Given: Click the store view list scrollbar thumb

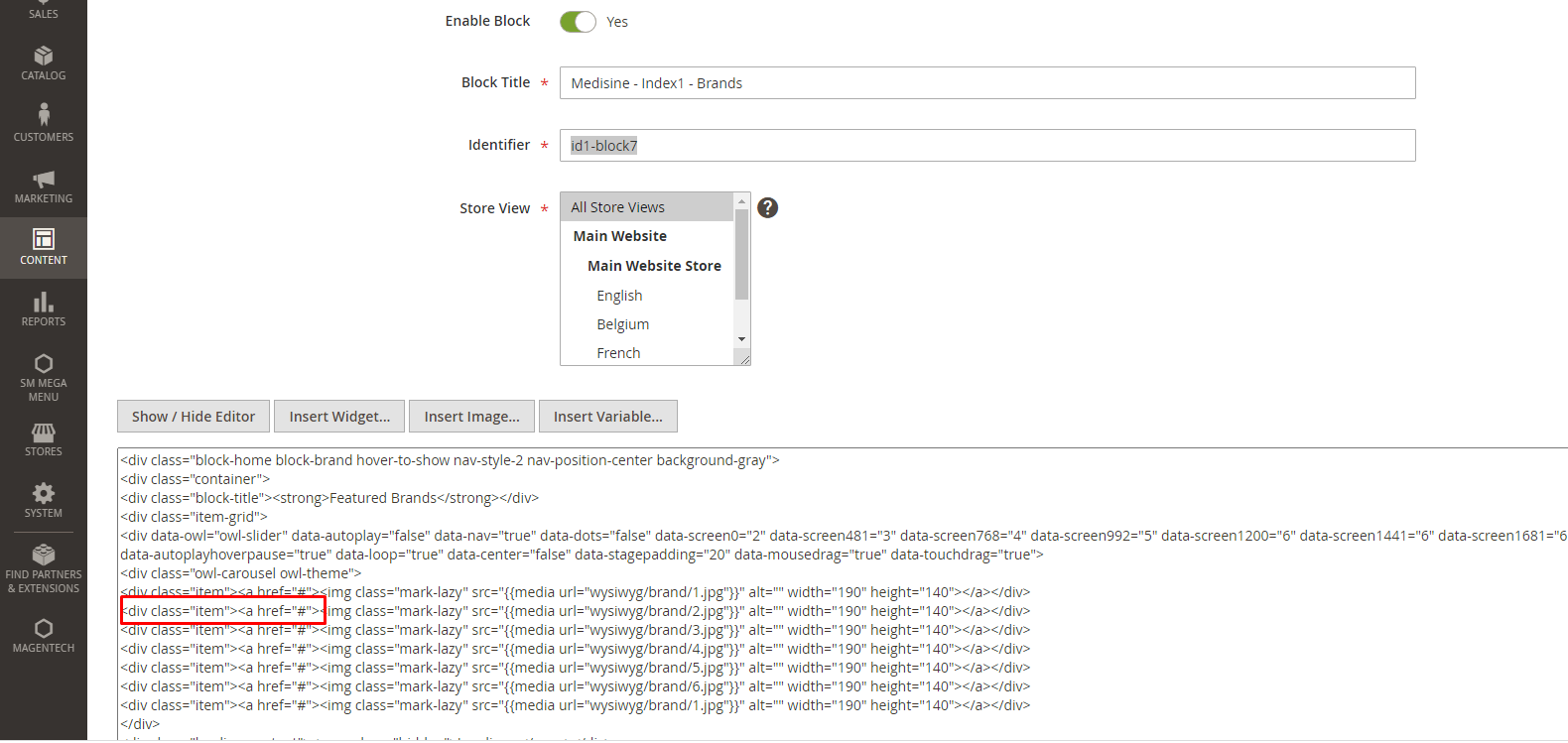Looking at the screenshot, I should (x=741, y=254).
